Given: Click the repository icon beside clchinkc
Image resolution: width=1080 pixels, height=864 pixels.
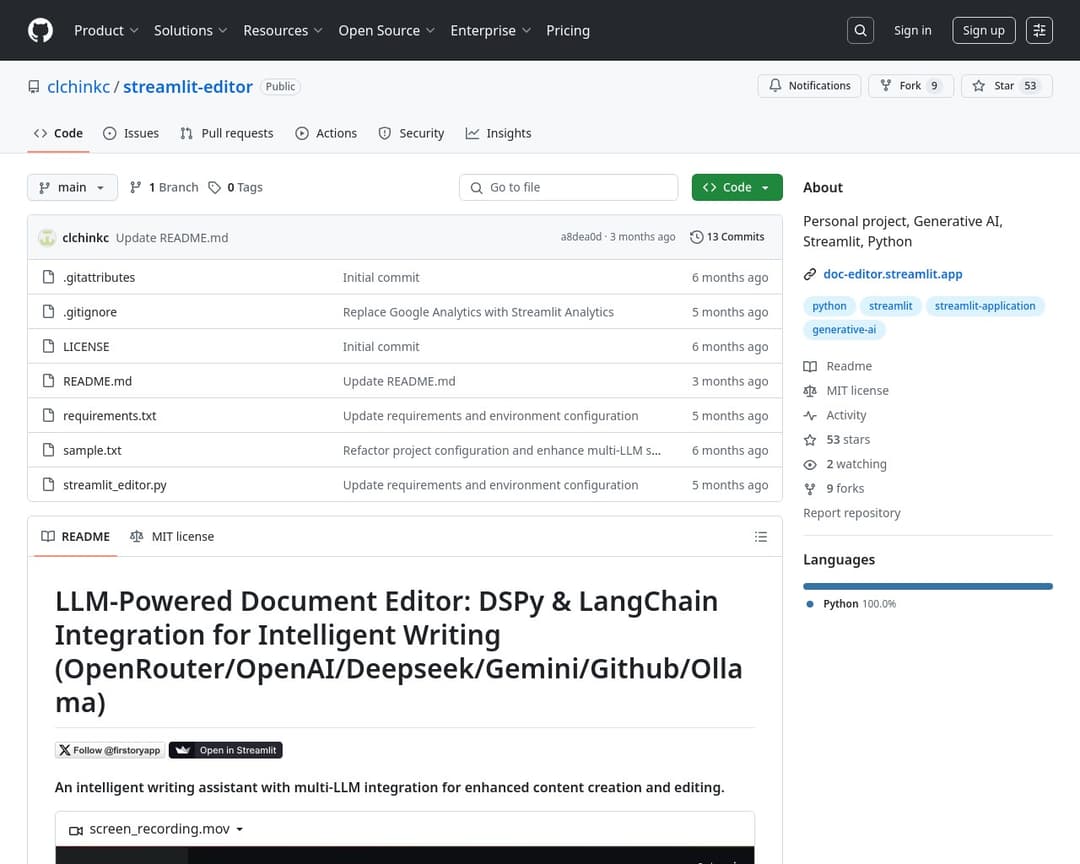Looking at the screenshot, I should point(34,87).
